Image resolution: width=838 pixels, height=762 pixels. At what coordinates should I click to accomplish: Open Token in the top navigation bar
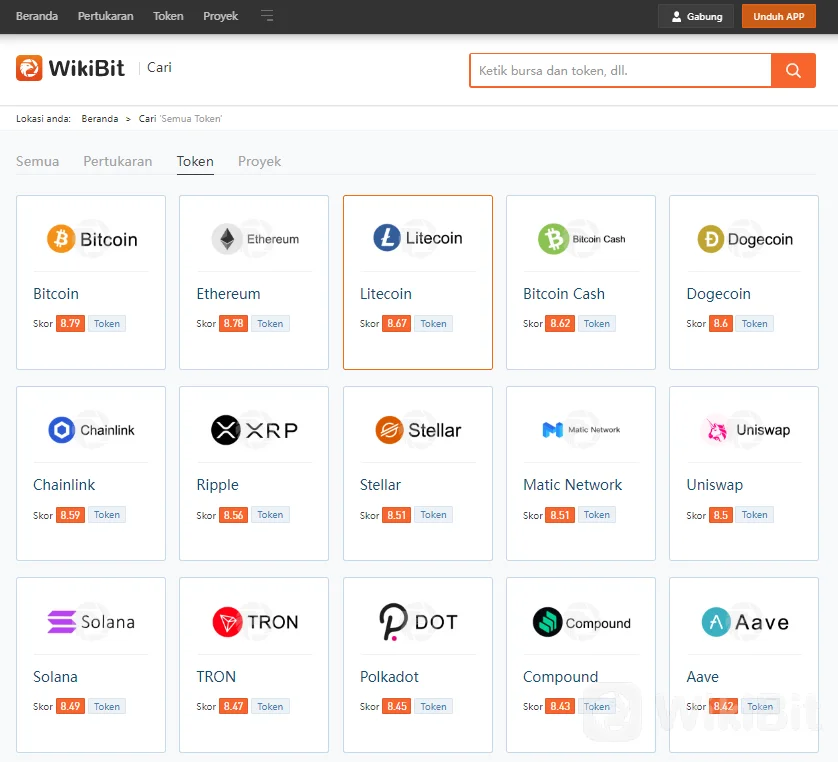point(168,16)
